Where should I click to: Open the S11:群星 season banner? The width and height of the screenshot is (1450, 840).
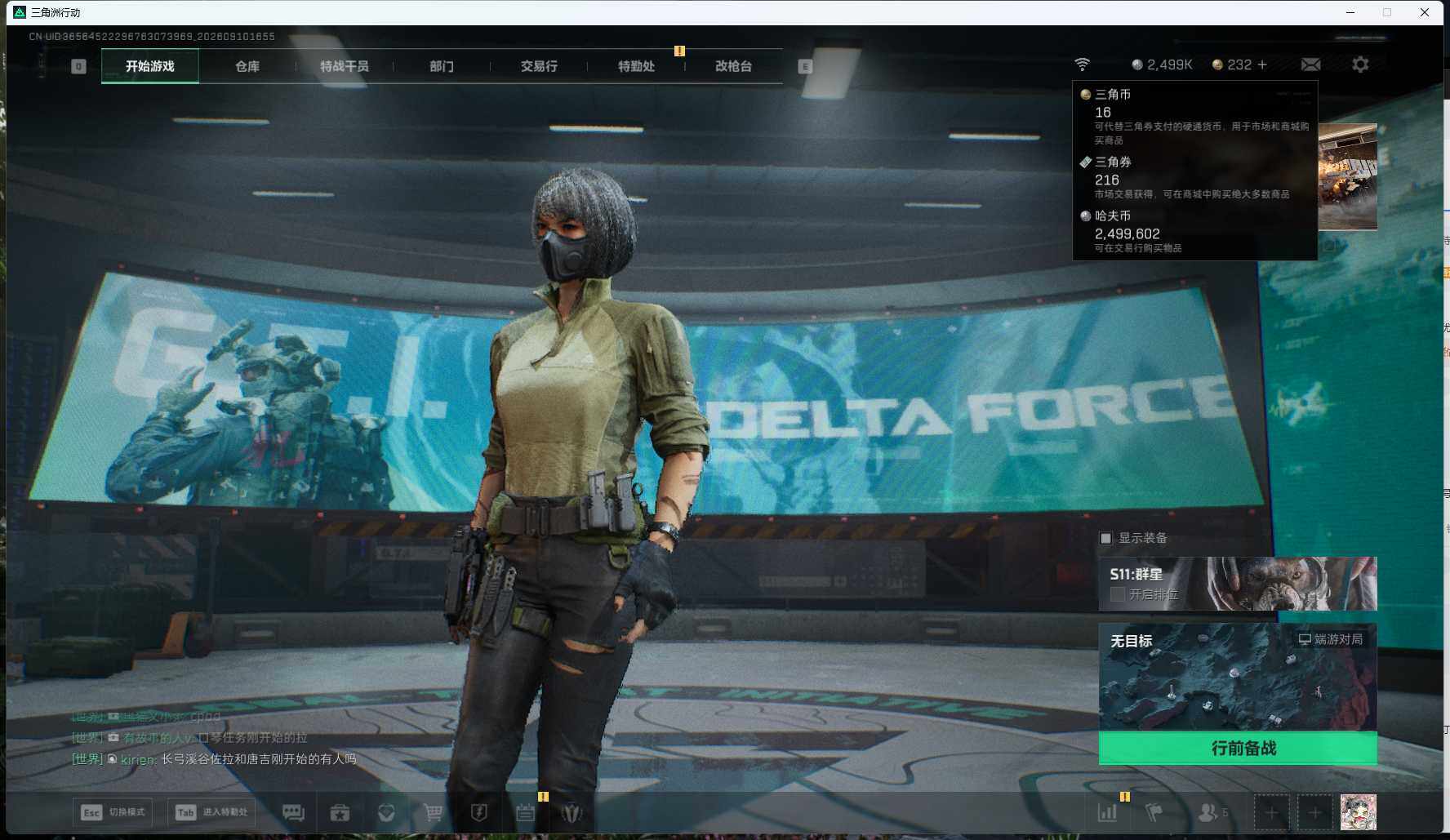[1238, 584]
